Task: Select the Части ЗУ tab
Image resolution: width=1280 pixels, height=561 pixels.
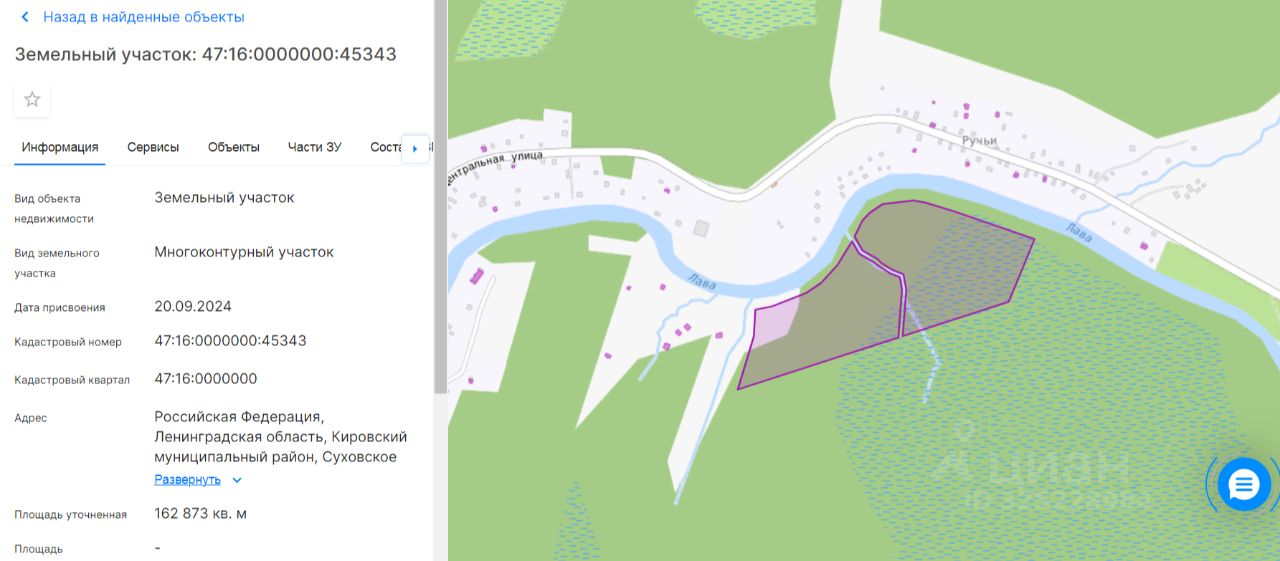Action: tap(315, 147)
